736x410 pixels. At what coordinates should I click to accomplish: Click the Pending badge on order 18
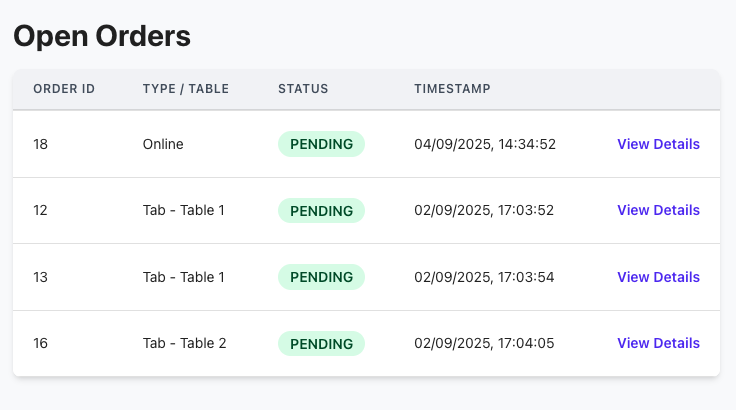tap(321, 144)
